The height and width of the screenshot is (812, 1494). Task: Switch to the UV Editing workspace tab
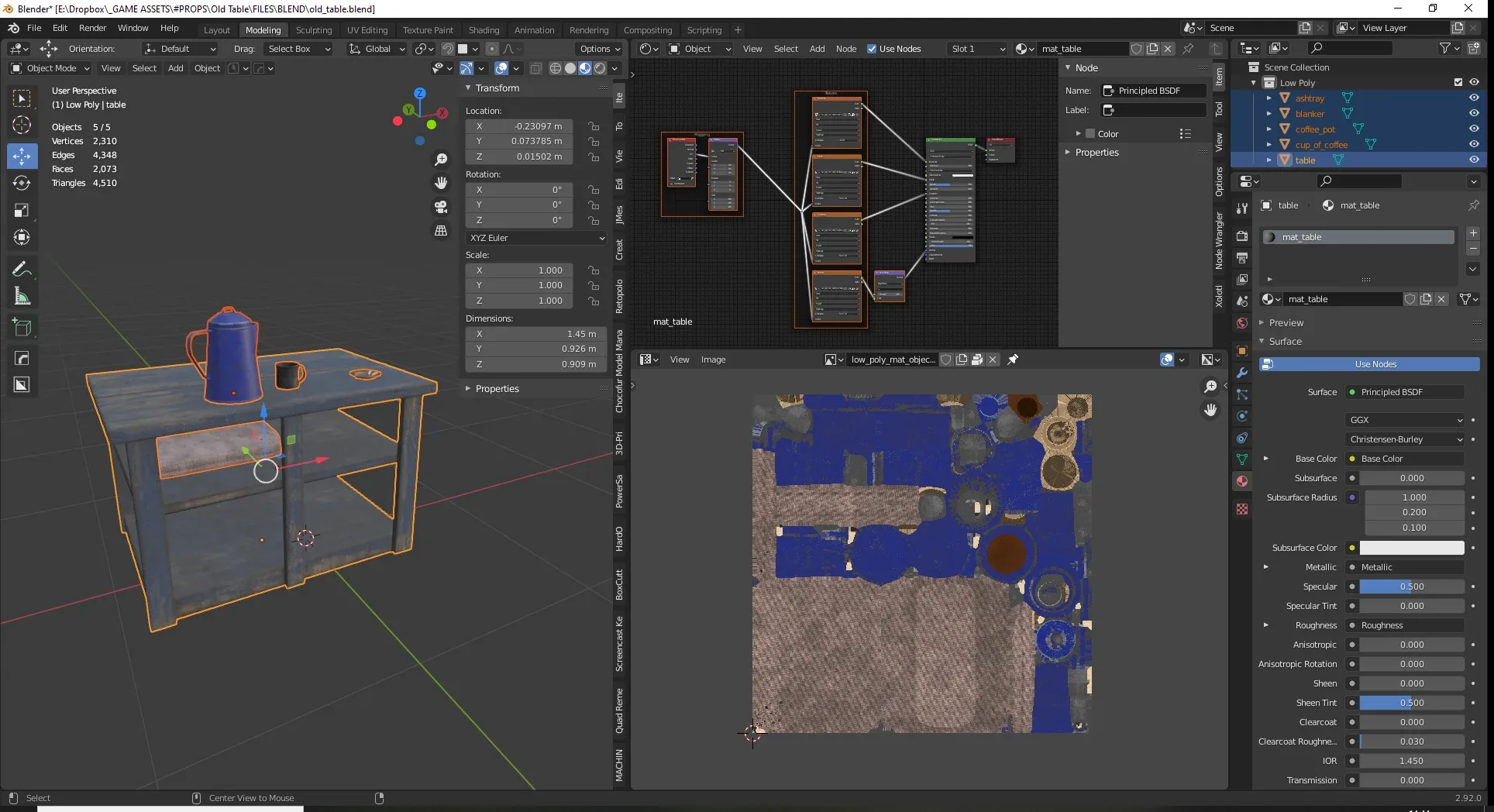[x=367, y=30]
